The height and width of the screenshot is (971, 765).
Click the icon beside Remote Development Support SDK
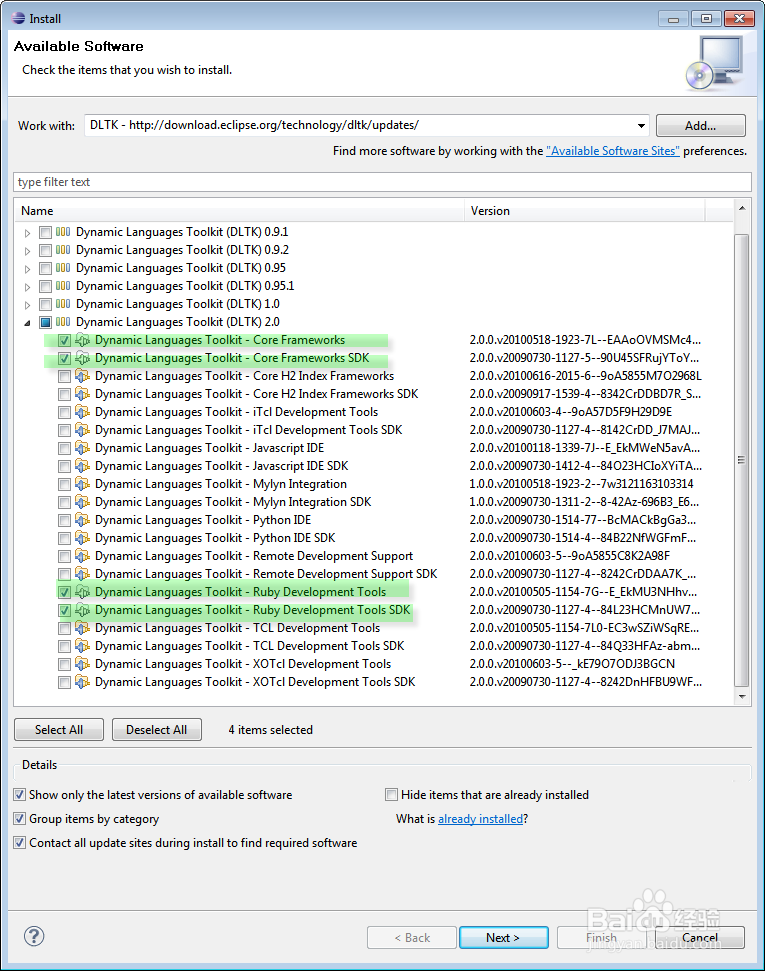click(82, 574)
